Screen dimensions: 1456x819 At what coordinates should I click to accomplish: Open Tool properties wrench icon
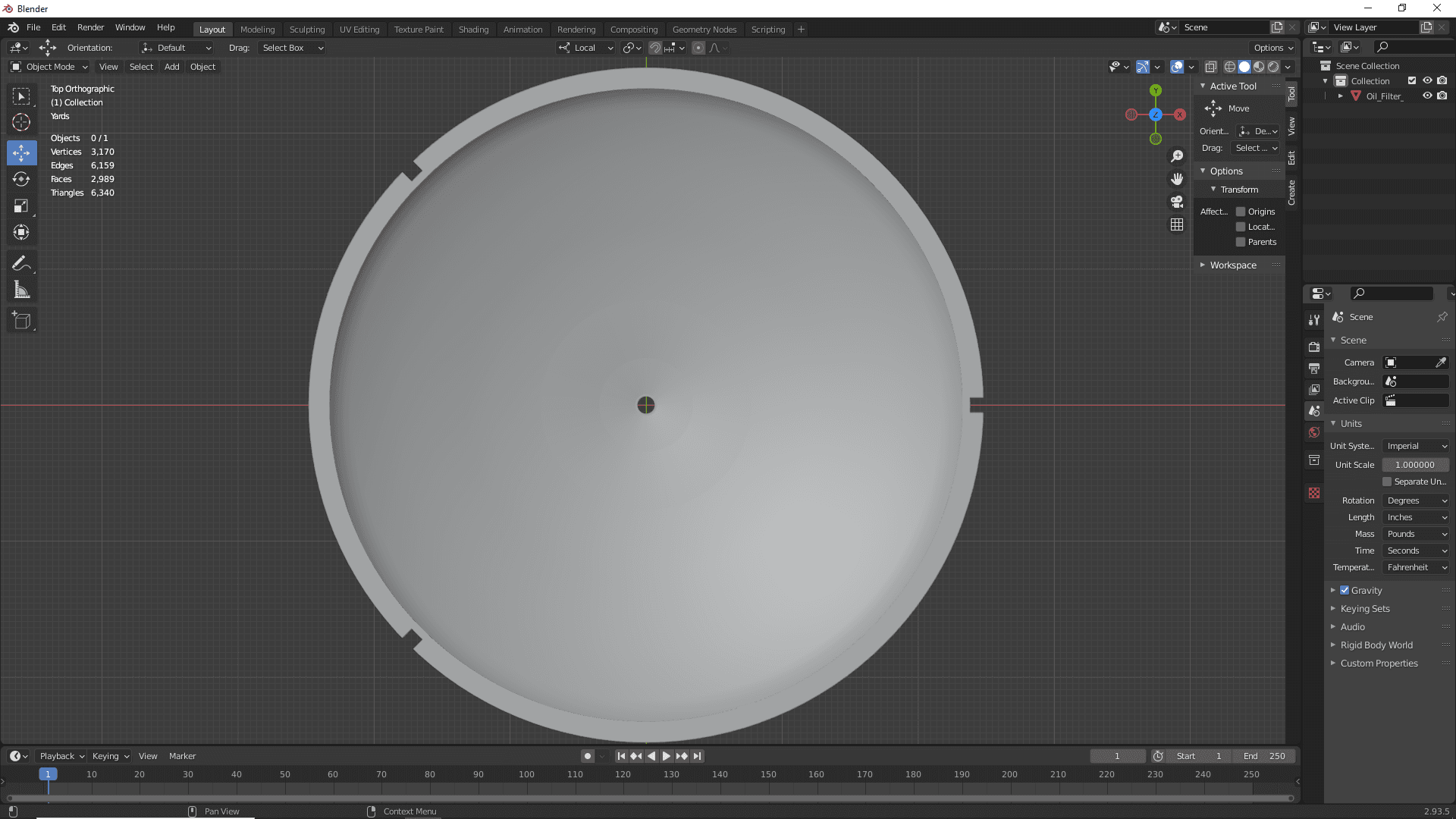(x=1314, y=320)
